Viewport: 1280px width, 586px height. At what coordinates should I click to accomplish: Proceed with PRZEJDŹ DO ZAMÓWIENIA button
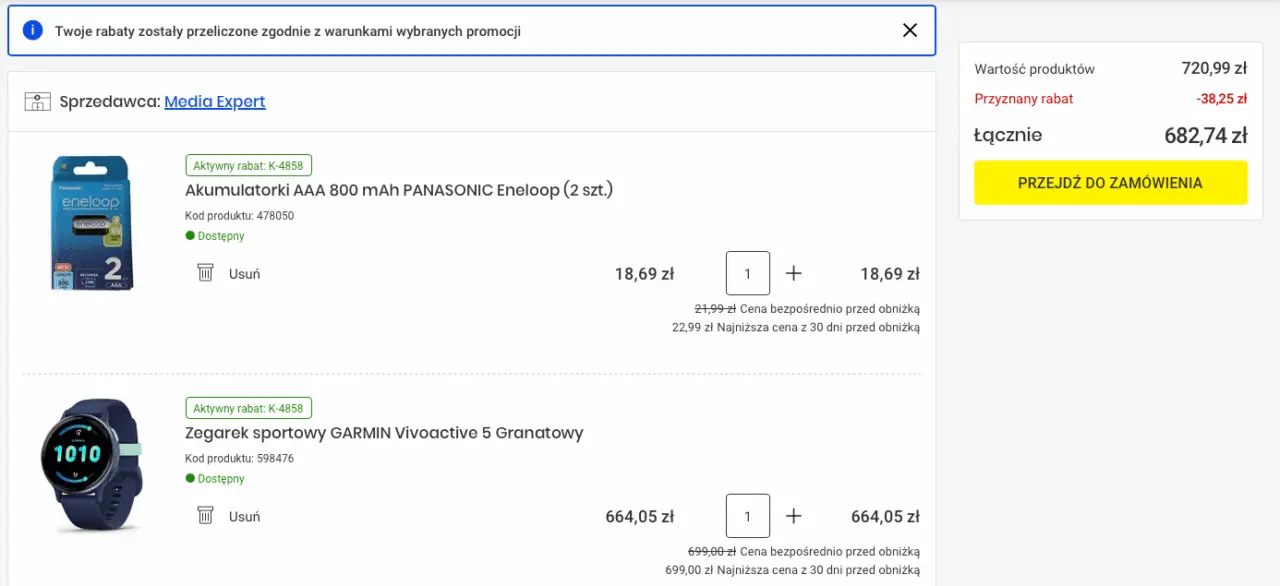coord(1111,183)
